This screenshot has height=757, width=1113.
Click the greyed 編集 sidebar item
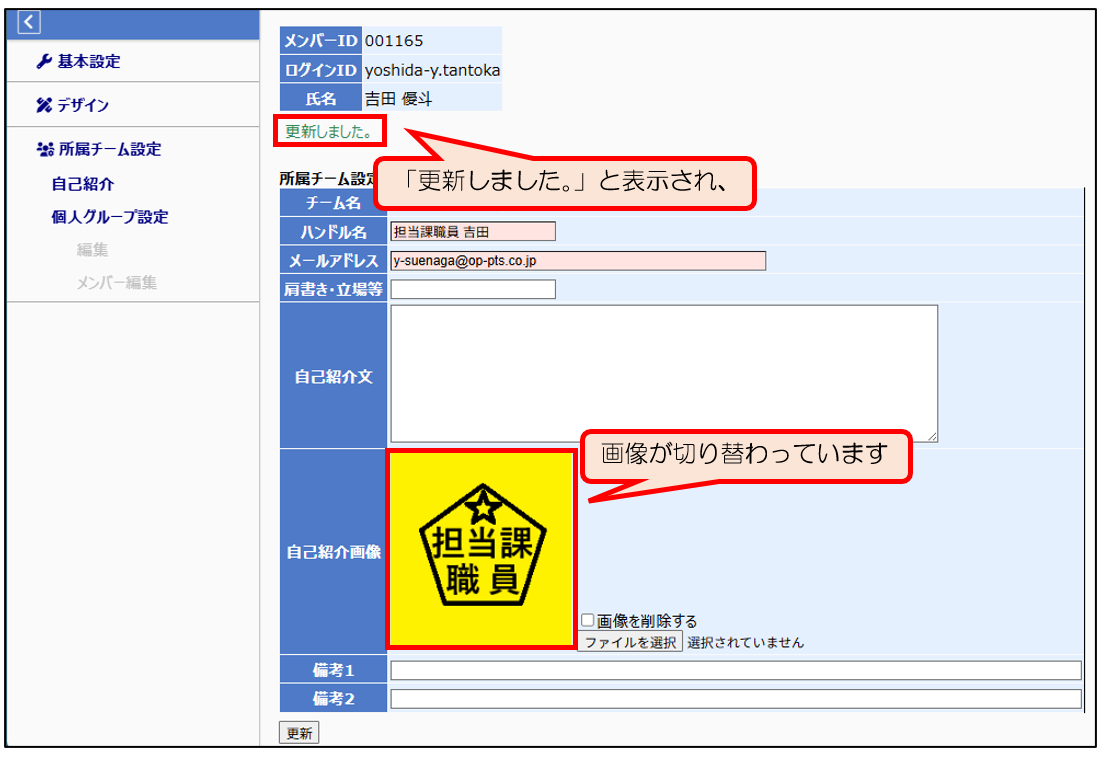click(x=92, y=250)
